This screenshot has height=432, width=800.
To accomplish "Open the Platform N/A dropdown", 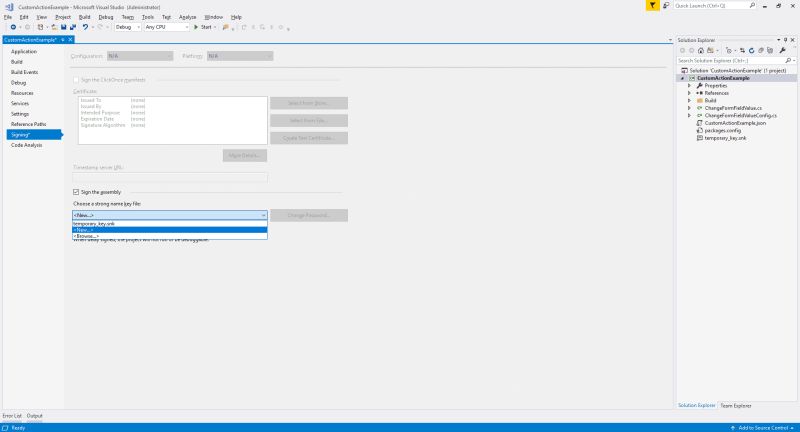I will coord(240,56).
